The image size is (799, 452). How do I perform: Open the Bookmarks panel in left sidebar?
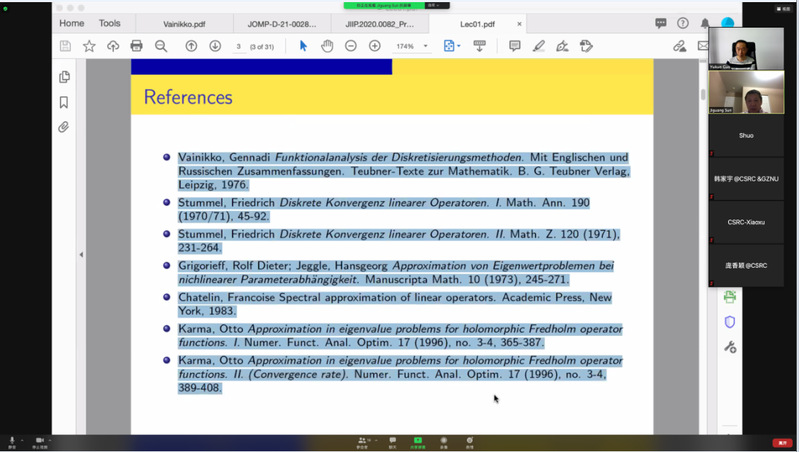pyautogui.click(x=64, y=102)
